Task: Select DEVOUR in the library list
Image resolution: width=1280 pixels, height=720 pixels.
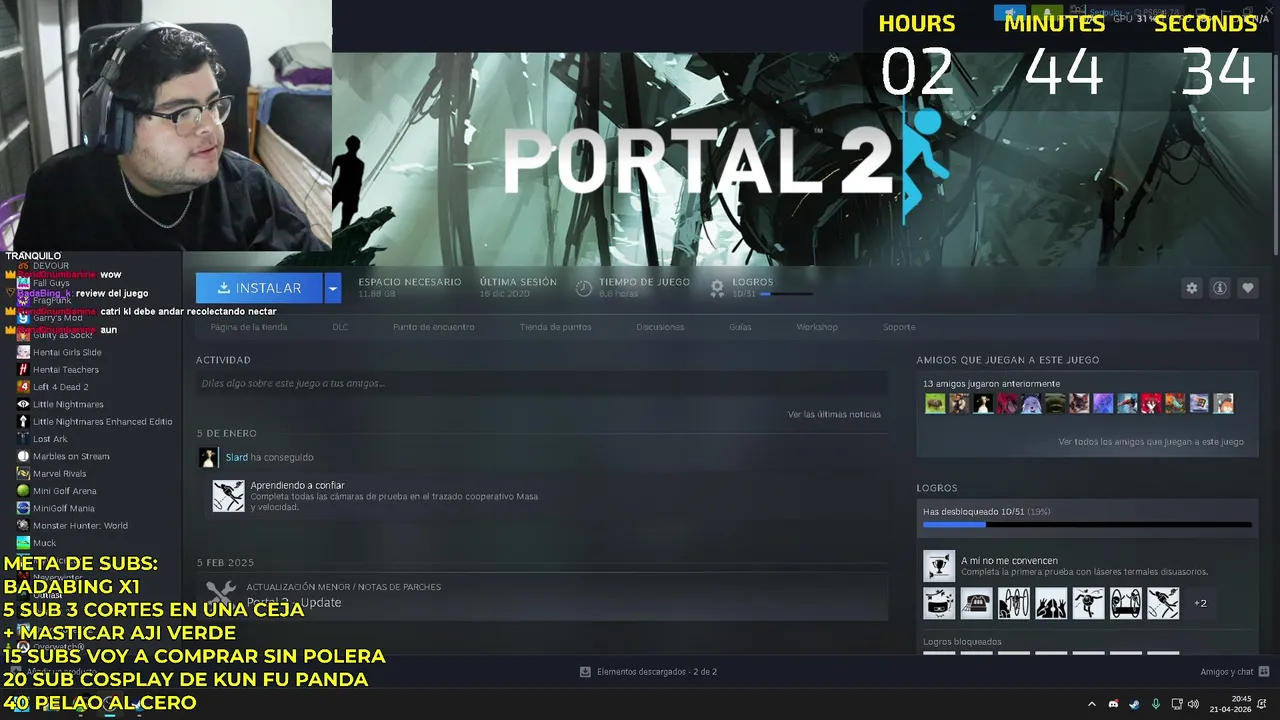Action: tap(51, 266)
